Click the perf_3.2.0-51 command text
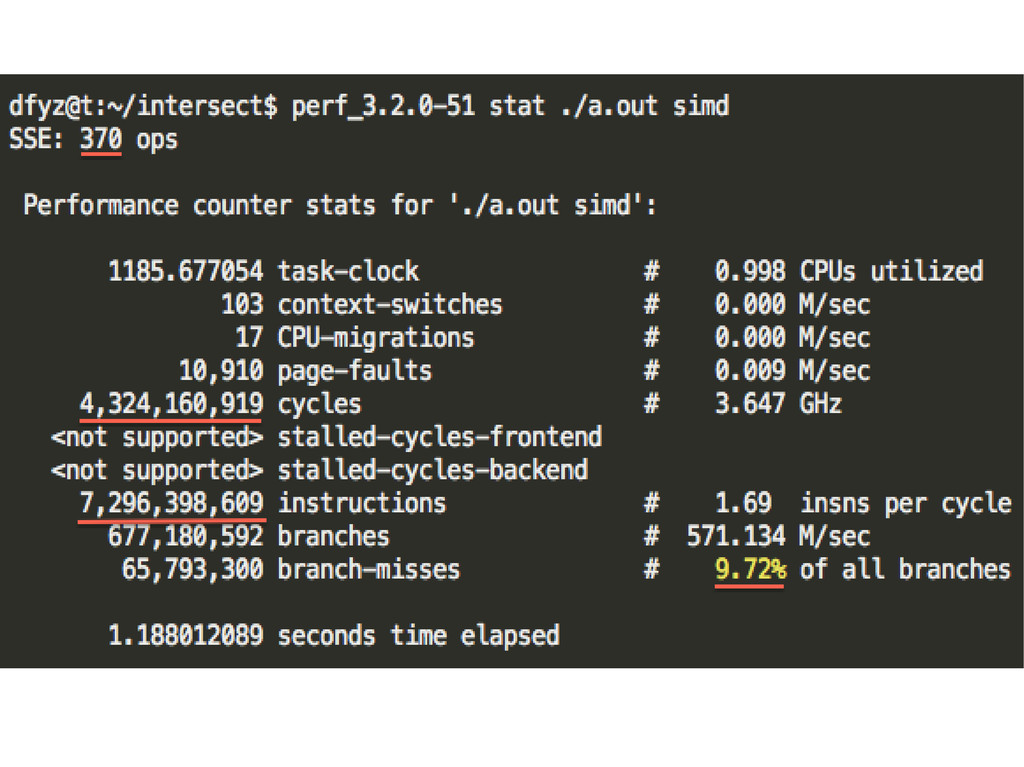 [383, 106]
